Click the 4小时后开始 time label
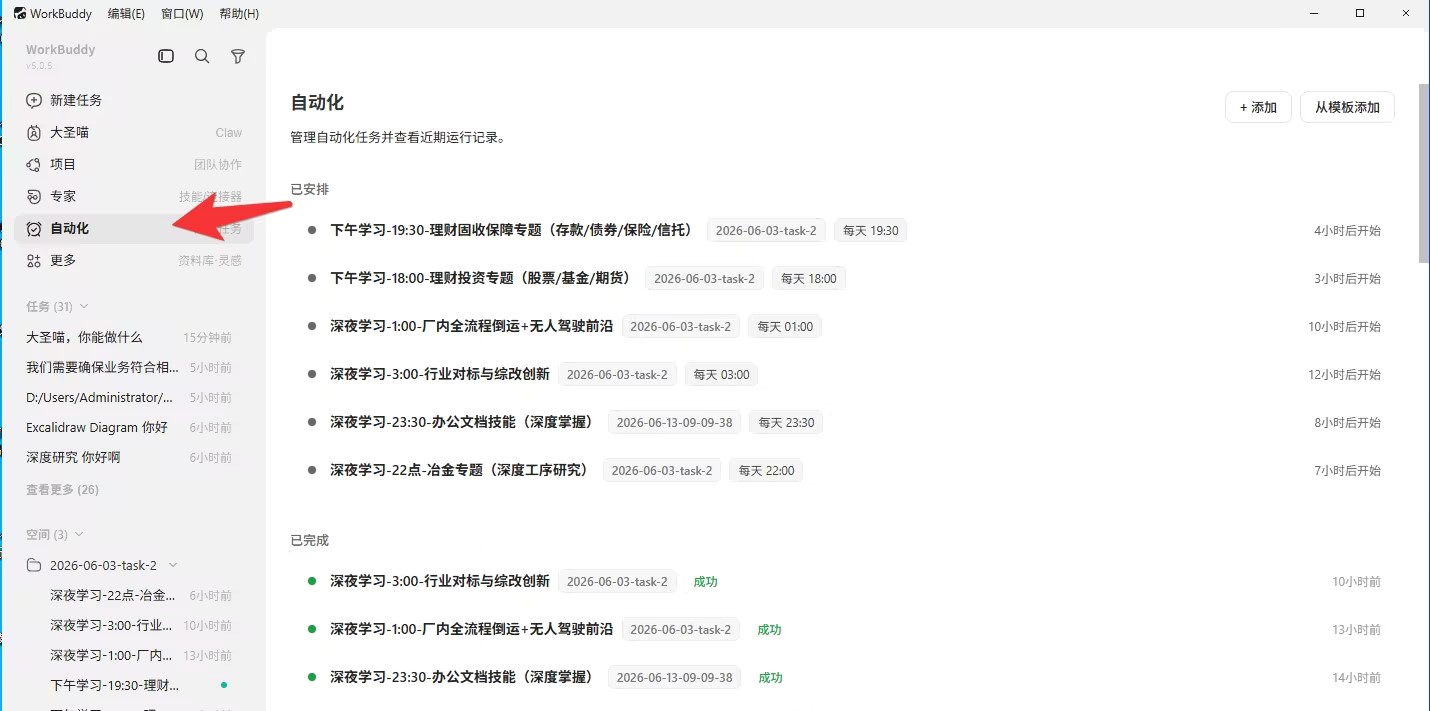 point(1347,230)
